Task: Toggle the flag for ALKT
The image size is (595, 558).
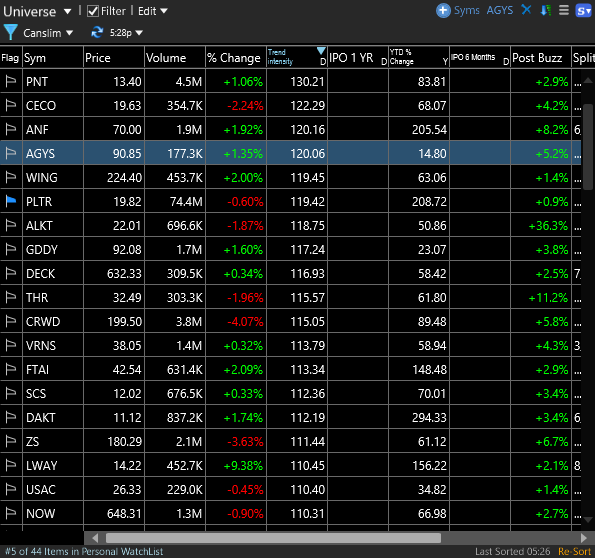Action: [x=11, y=225]
